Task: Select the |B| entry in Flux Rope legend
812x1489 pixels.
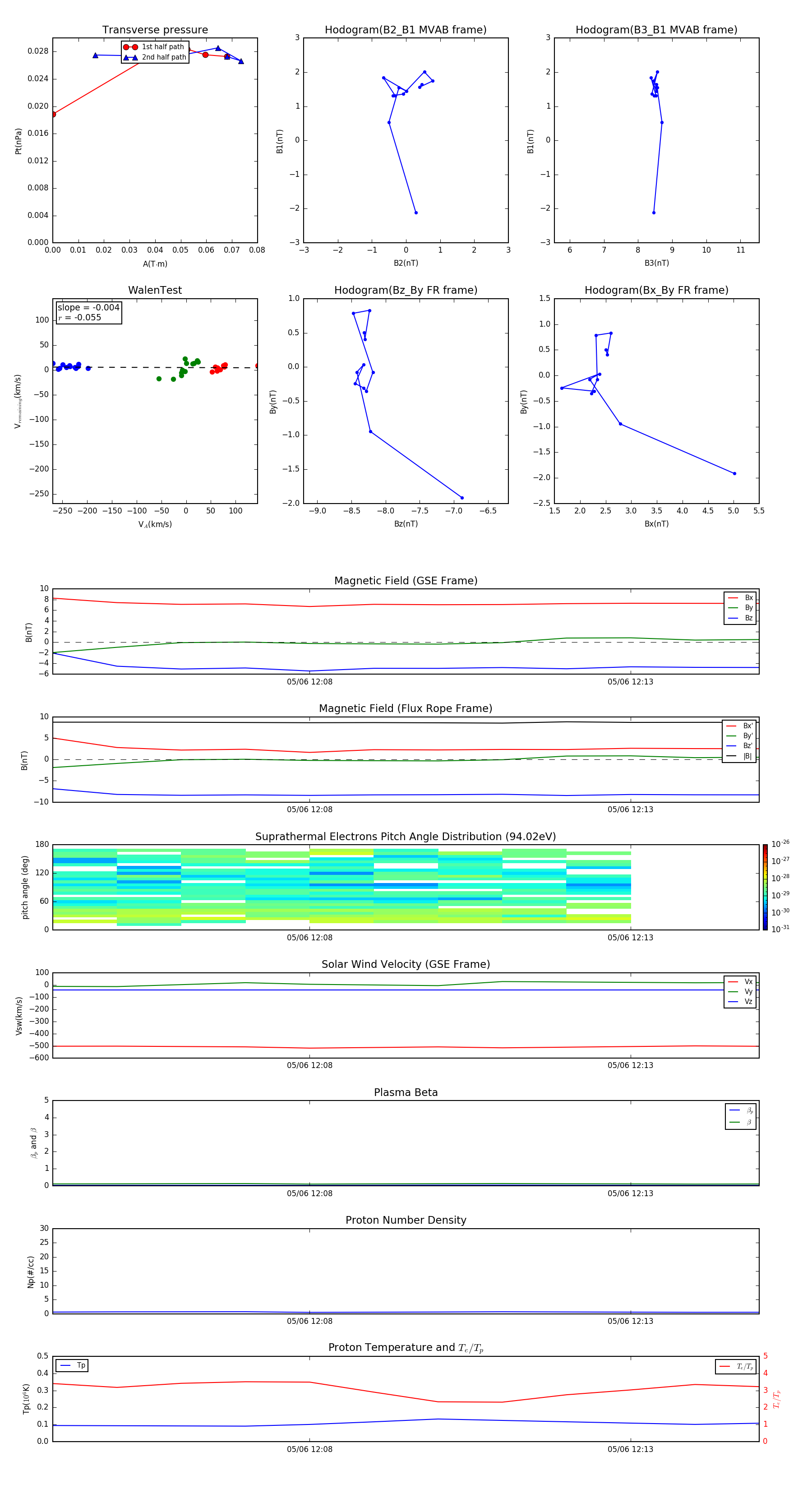Action: point(739,756)
